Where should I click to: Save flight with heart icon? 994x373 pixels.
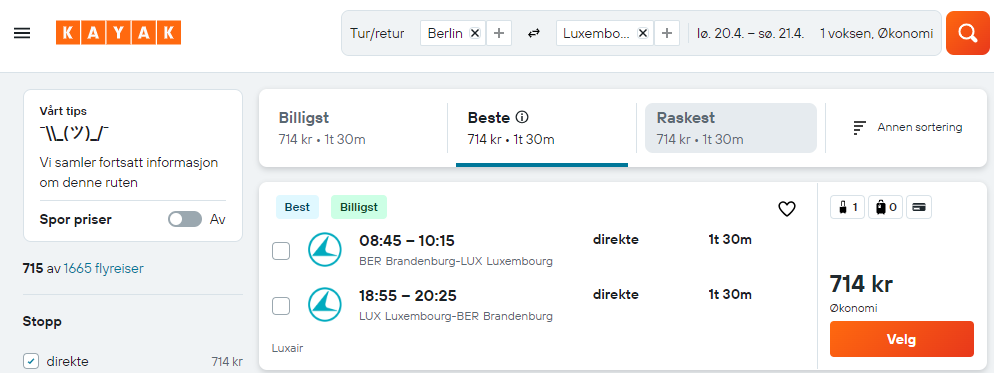787,209
